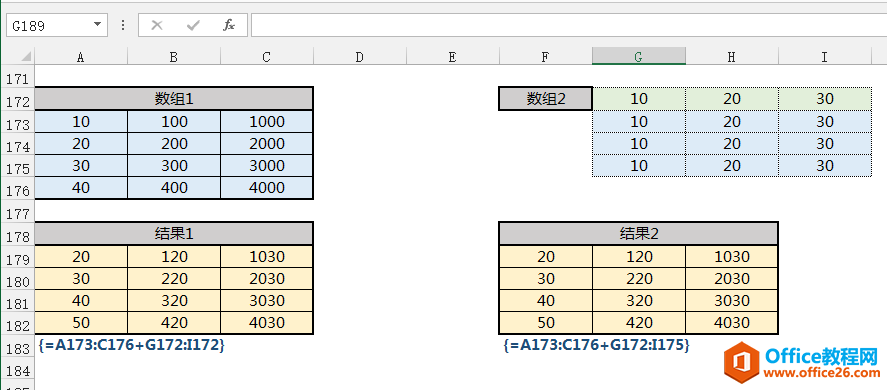
Task: Select the 数组2 label cell
Action: 546,98
